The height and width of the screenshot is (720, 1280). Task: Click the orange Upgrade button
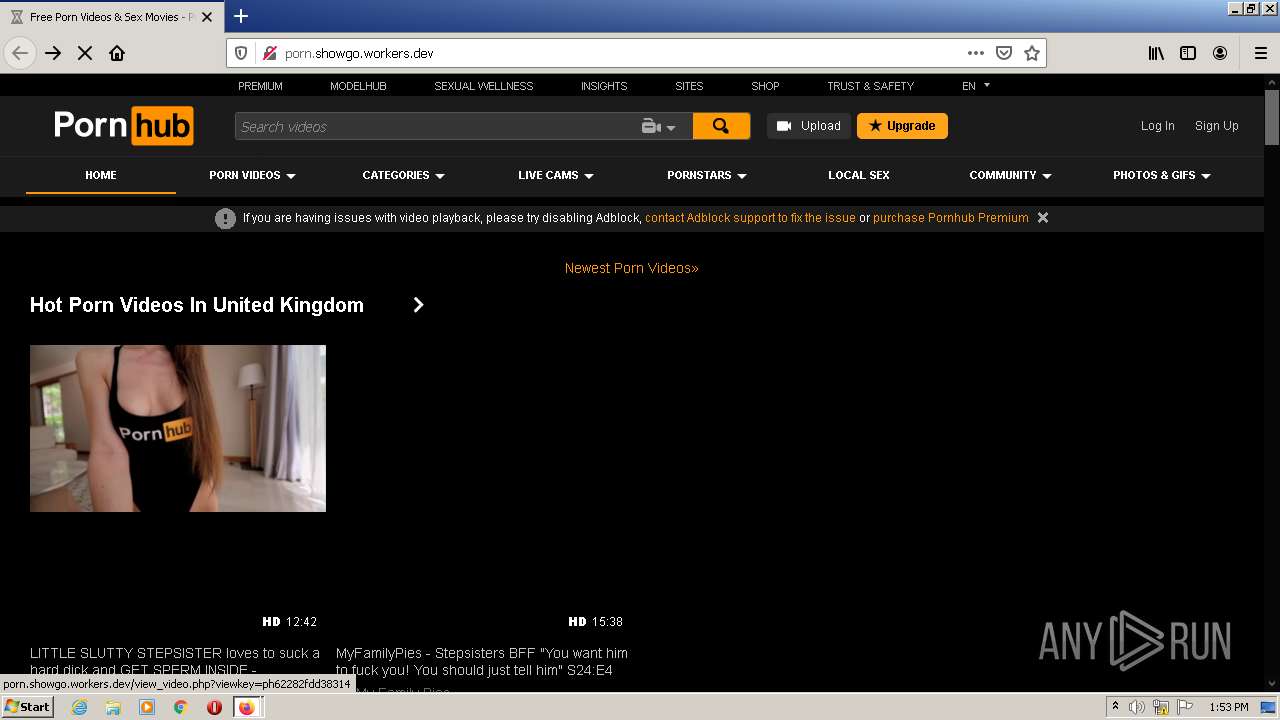[902, 126]
